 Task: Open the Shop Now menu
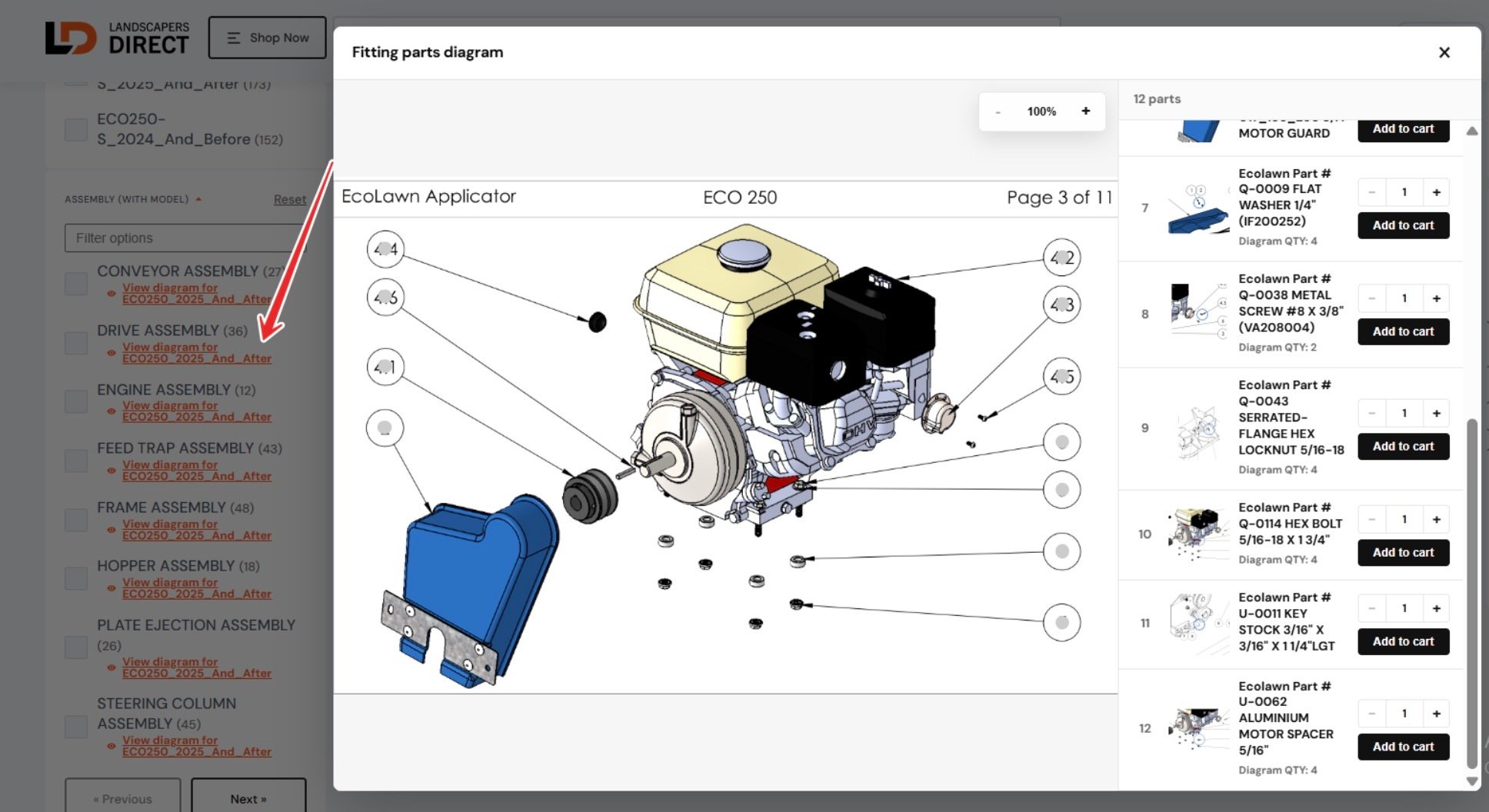(x=268, y=38)
